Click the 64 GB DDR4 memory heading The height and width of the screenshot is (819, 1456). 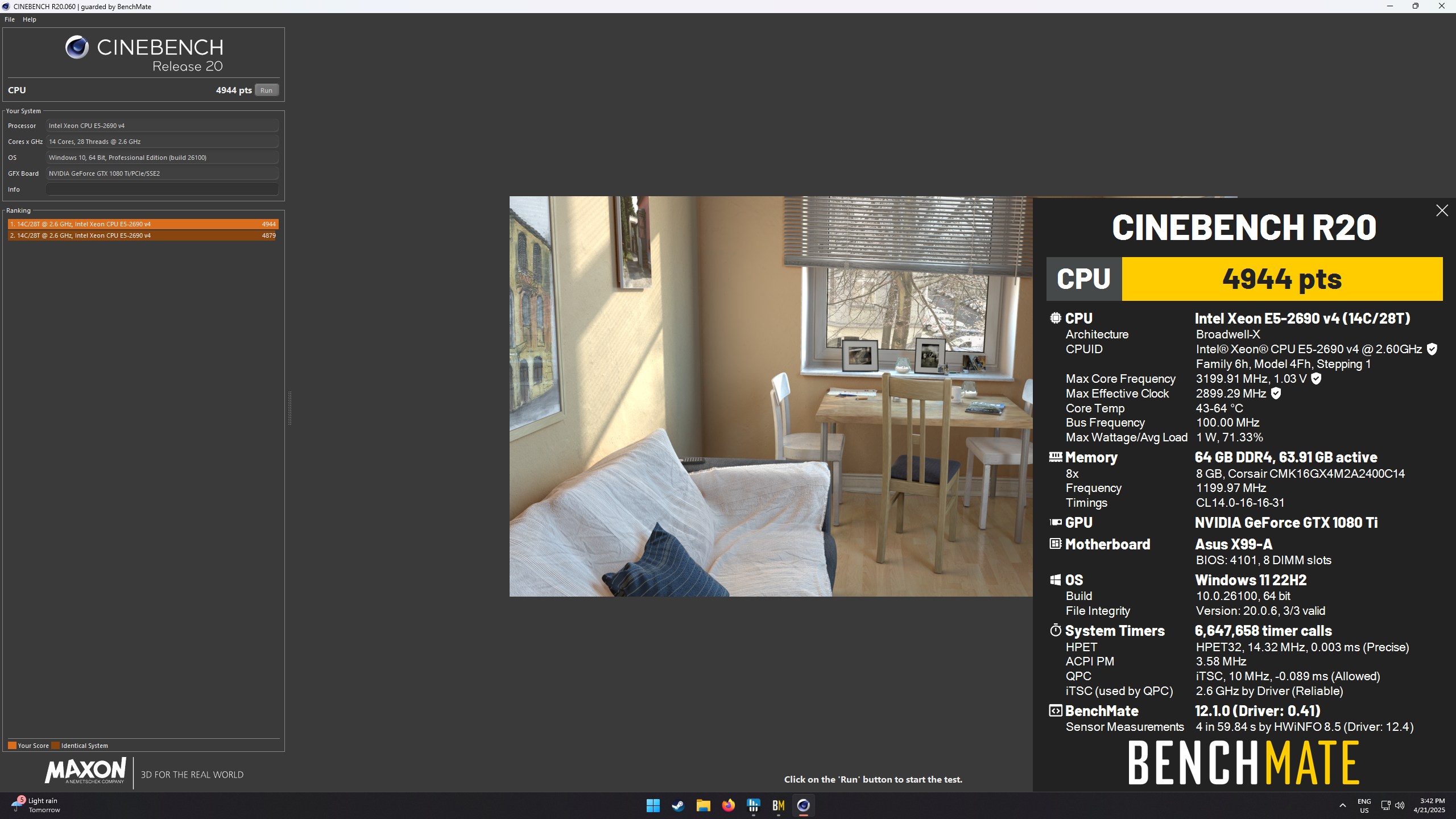click(1286, 457)
